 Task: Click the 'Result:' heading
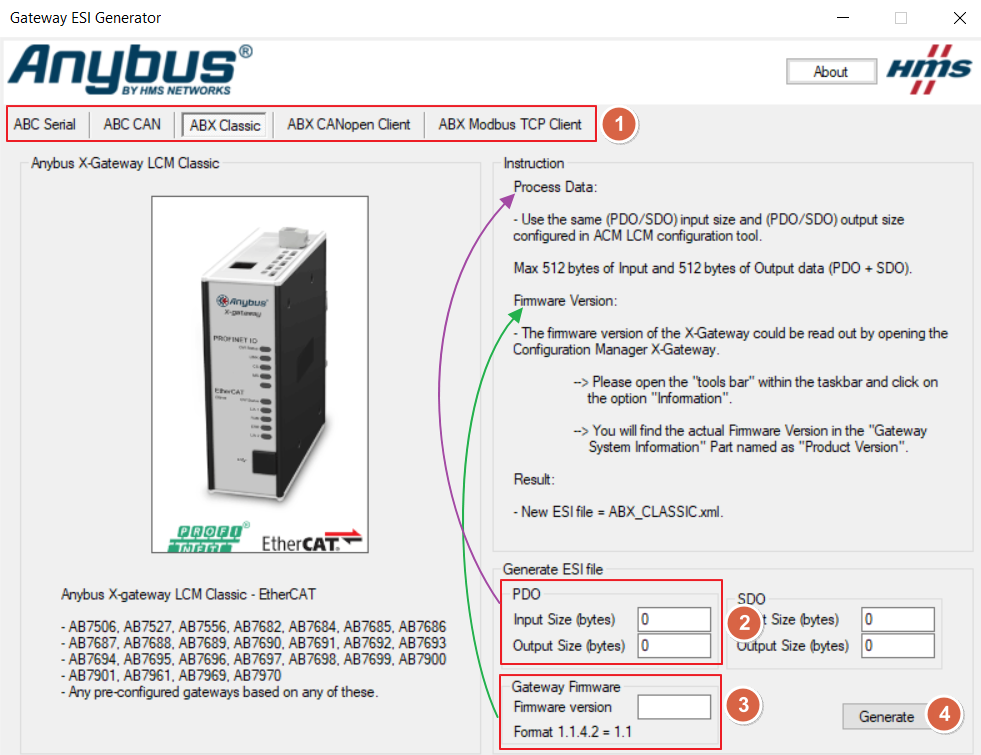pyautogui.click(x=534, y=480)
